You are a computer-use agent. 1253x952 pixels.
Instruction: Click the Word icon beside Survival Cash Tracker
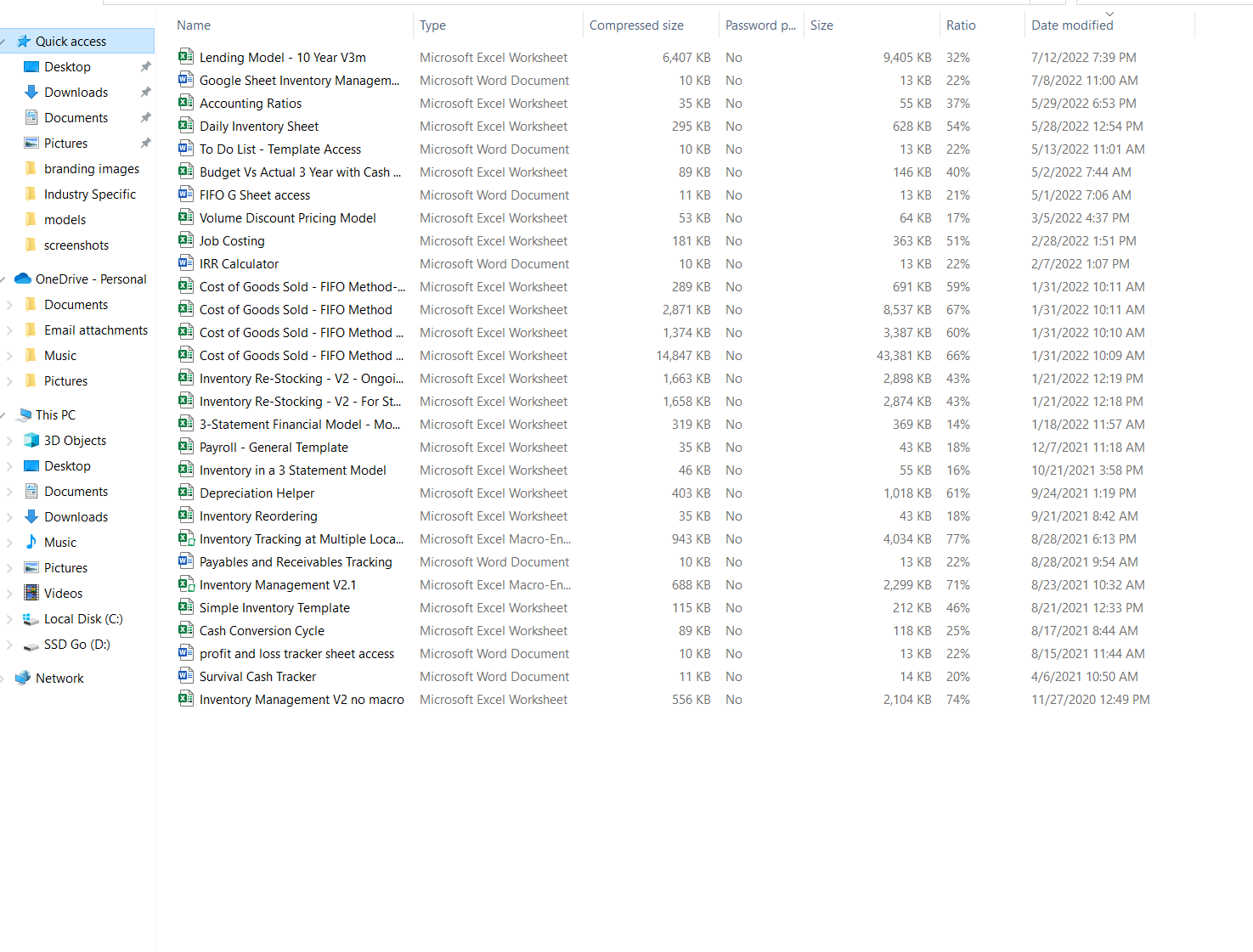pos(185,676)
